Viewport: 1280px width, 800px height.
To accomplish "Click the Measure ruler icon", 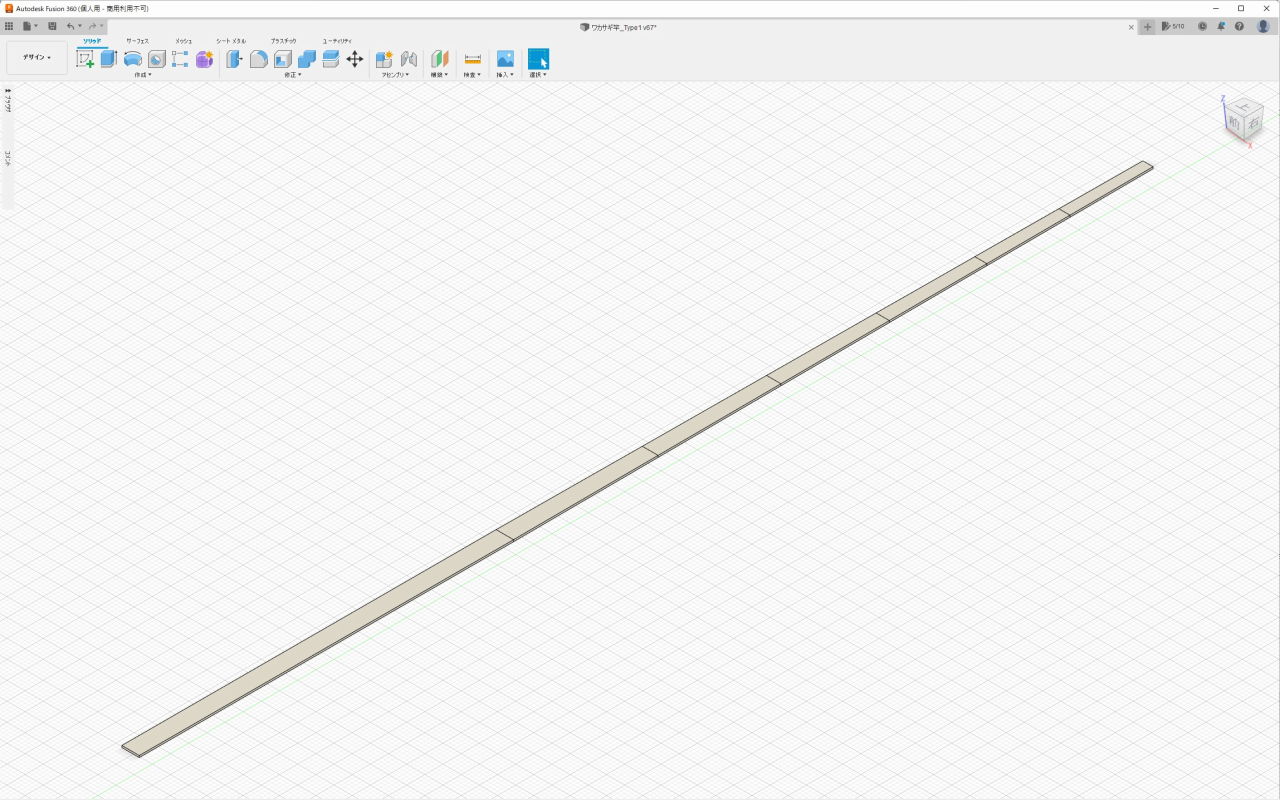I will point(473,59).
